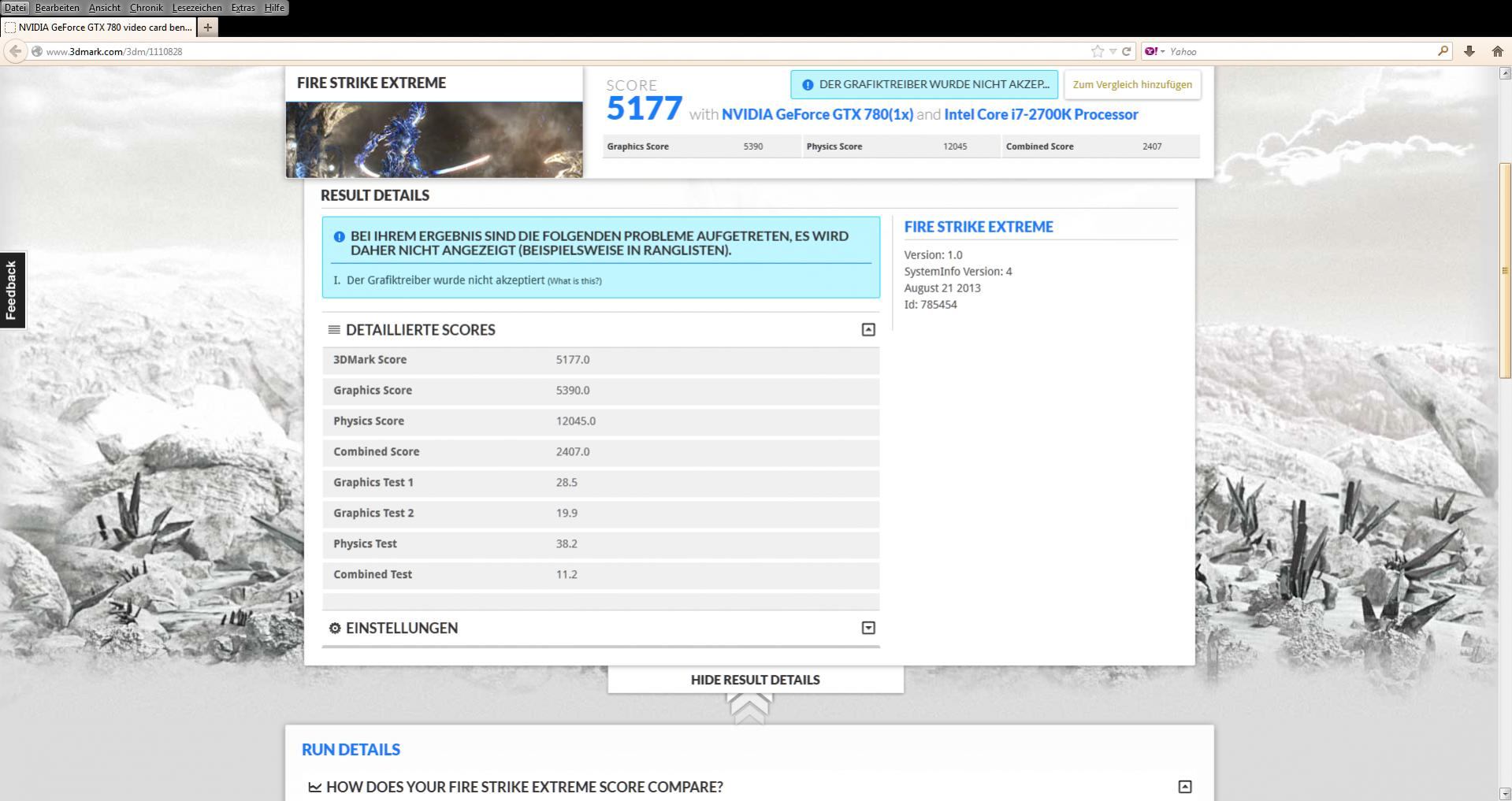Click Hide Result Details button

[x=756, y=680]
